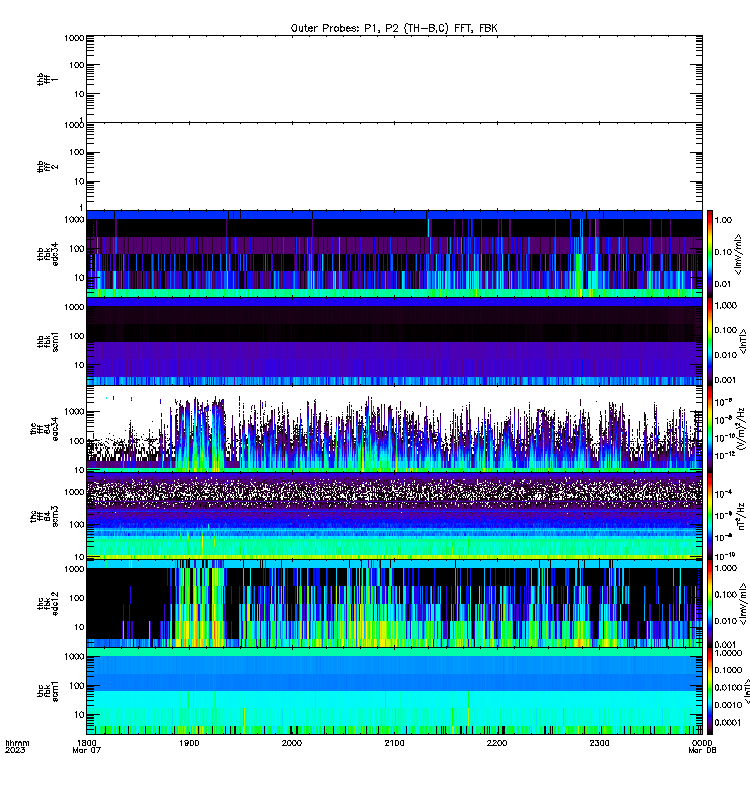Click inside the thc fbk edc12 spectrogram
The image size is (750, 800).
(394, 603)
